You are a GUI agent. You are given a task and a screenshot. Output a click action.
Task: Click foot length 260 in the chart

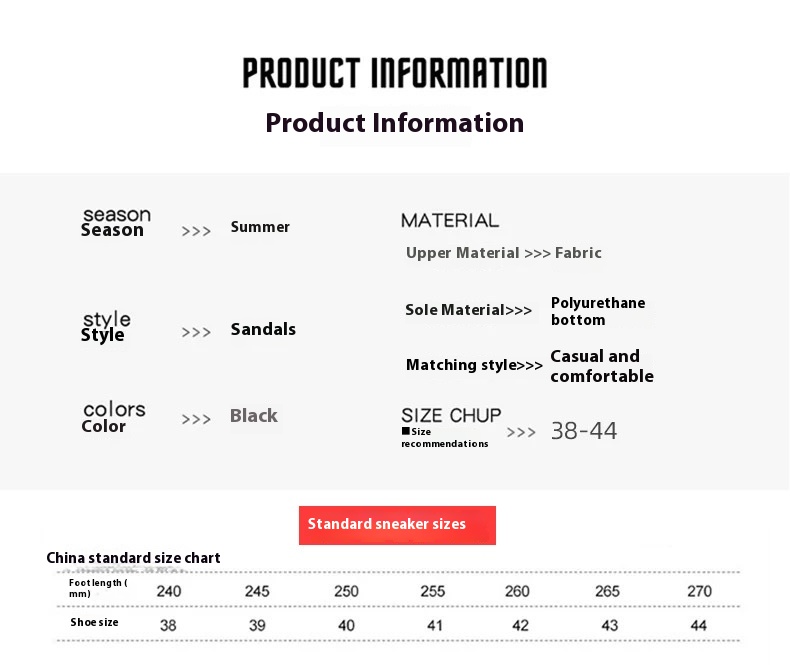(x=517, y=591)
